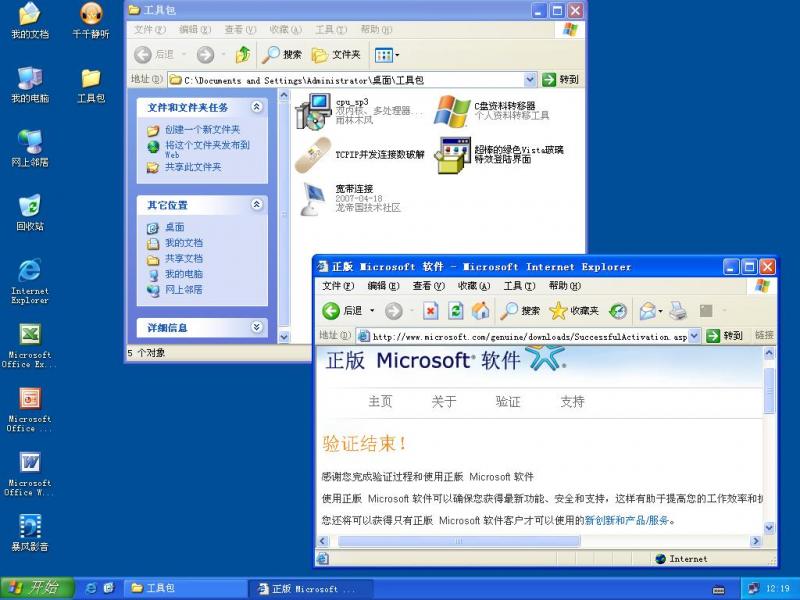Toggle 文件夹 pane in 工具包 toolbar
This screenshot has height=600, width=800.
pos(336,55)
